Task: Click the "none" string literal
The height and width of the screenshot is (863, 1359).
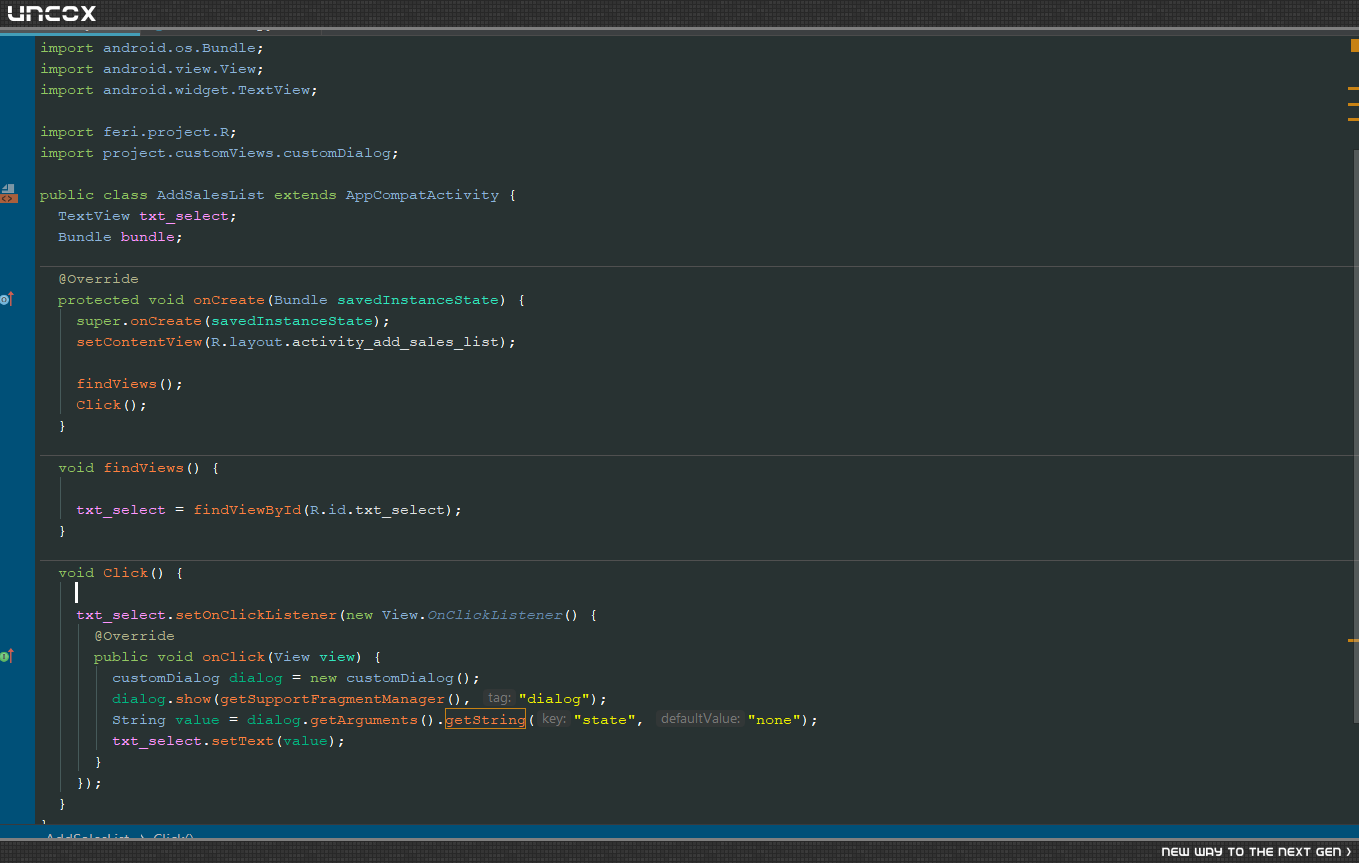Action: point(774,720)
